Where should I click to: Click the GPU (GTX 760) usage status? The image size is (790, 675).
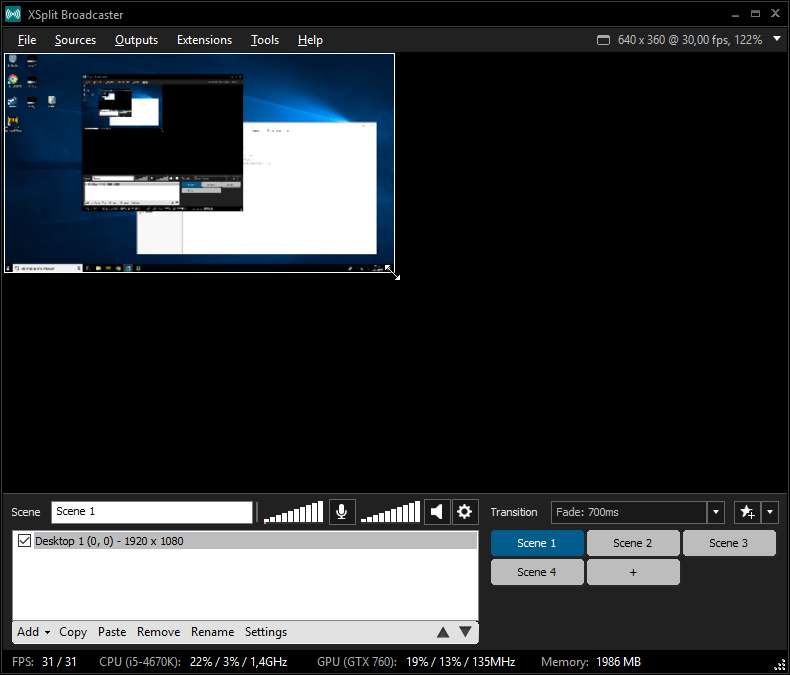pyautogui.click(x=416, y=662)
